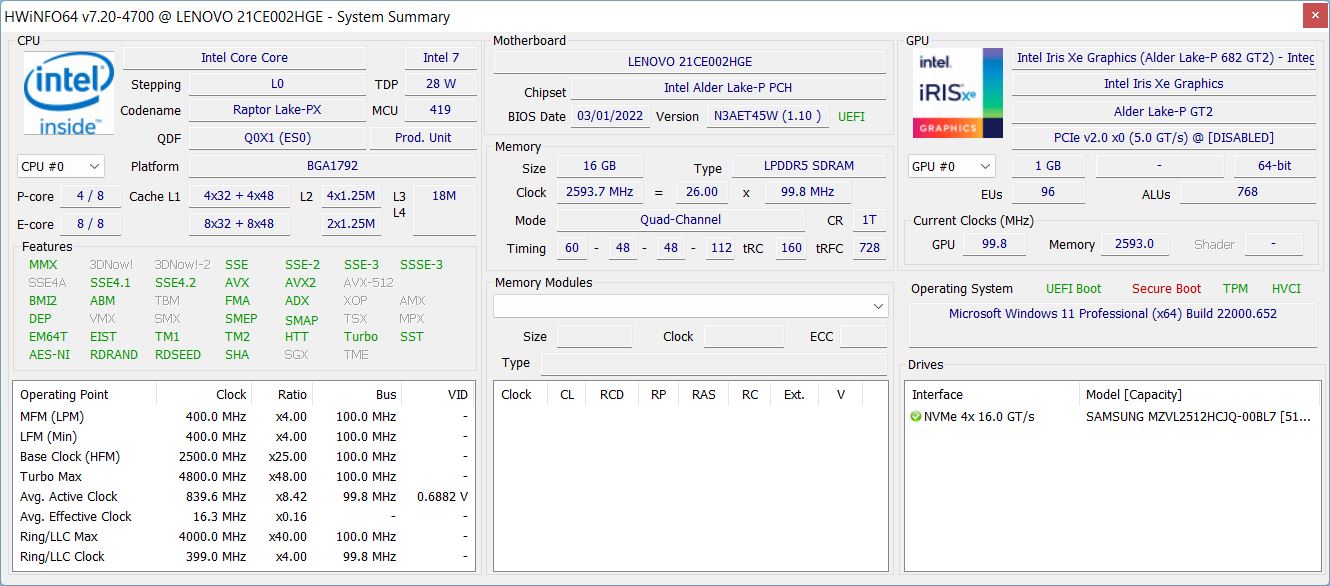Open the GPU #0 selector dropdown
1330x586 pixels.
[x=951, y=166]
